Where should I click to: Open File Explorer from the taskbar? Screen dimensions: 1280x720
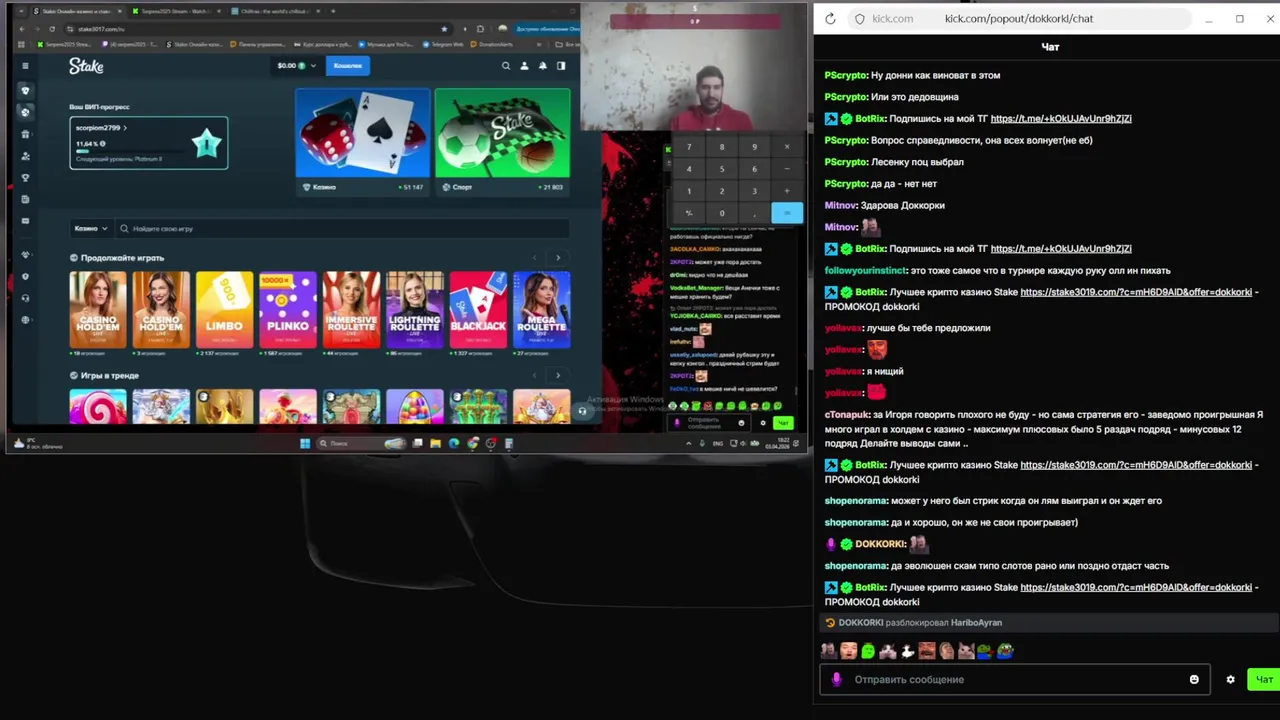click(x=435, y=443)
